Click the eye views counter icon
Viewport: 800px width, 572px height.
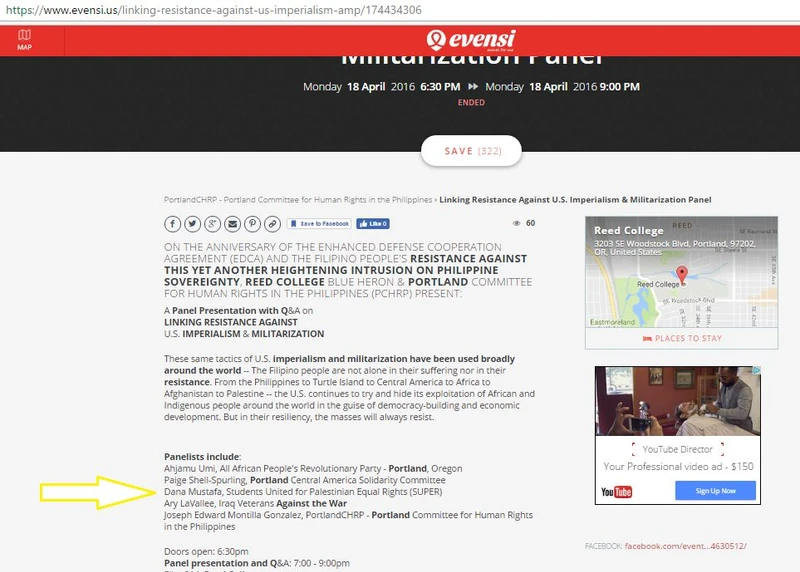pos(516,223)
